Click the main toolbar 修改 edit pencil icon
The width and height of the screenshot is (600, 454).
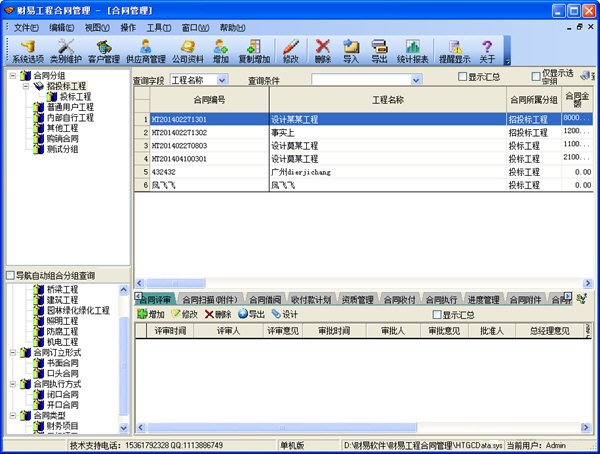pyautogui.click(x=291, y=51)
